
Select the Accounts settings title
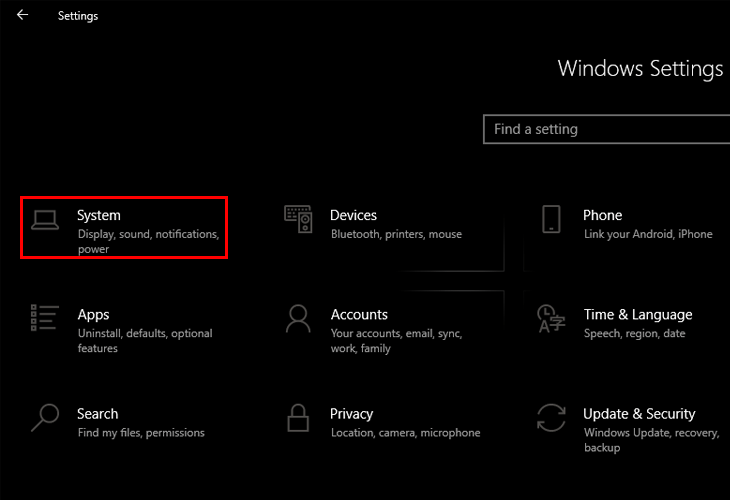coord(359,314)
